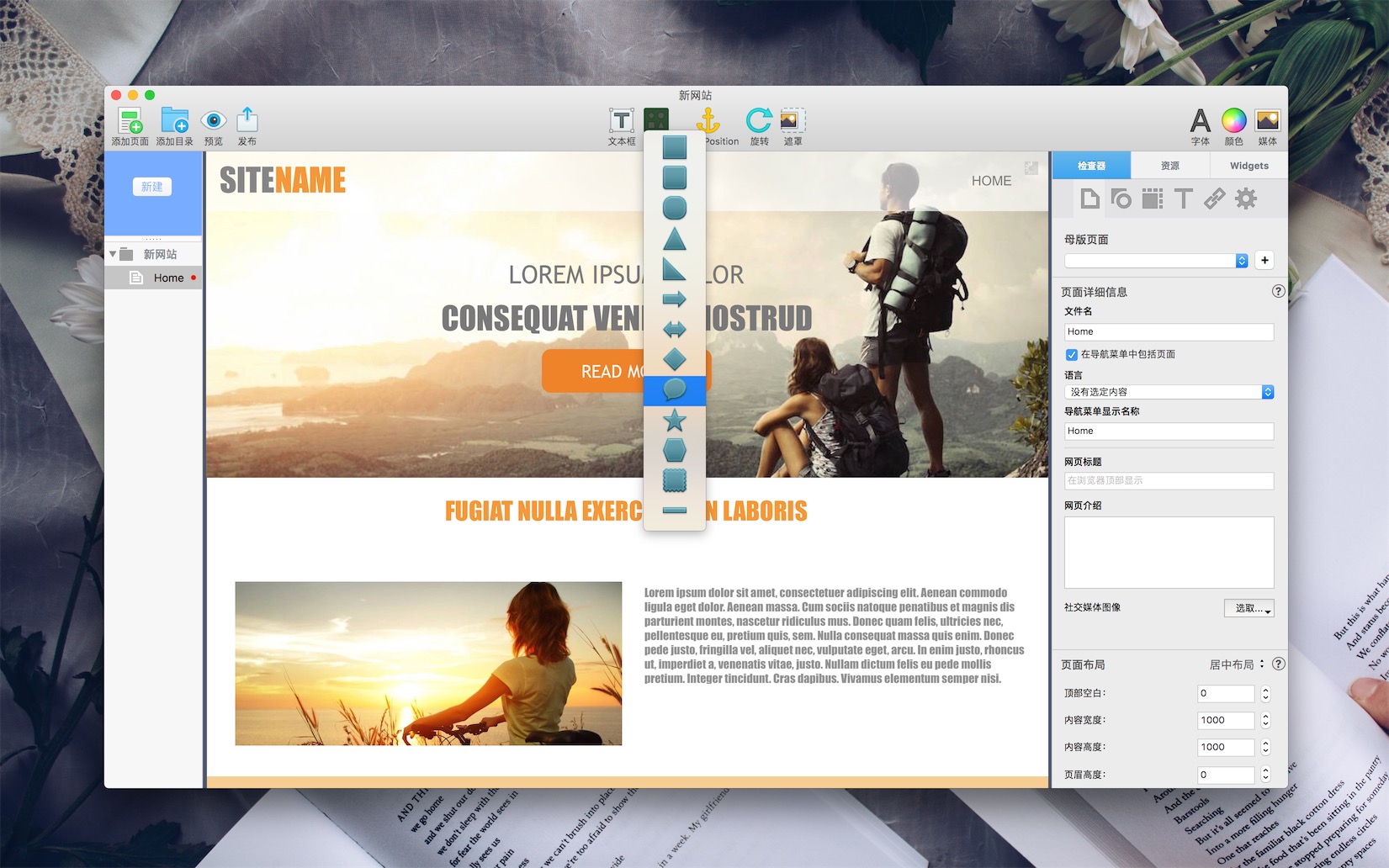
Task: Open the 媒体 (Media) browser icon
Action: point(1267,121)
